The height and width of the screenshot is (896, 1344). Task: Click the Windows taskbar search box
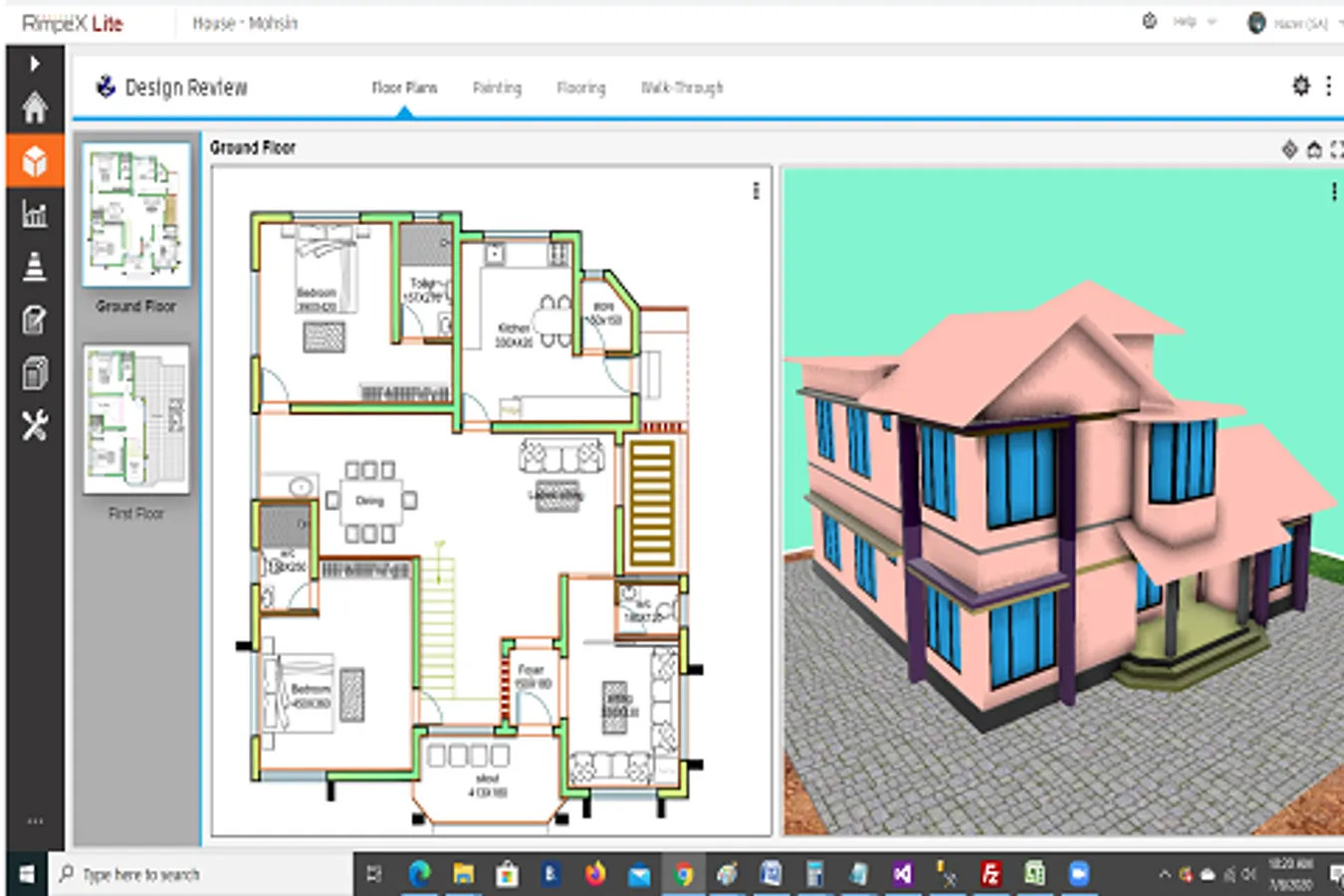[x=199, y=874]
